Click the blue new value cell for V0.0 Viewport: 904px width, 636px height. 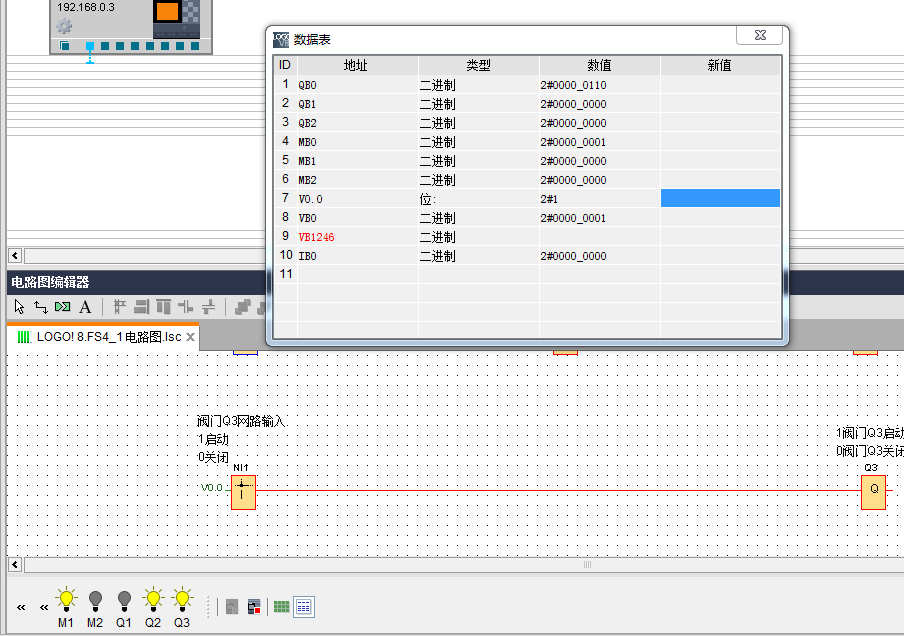pos(720,198)
